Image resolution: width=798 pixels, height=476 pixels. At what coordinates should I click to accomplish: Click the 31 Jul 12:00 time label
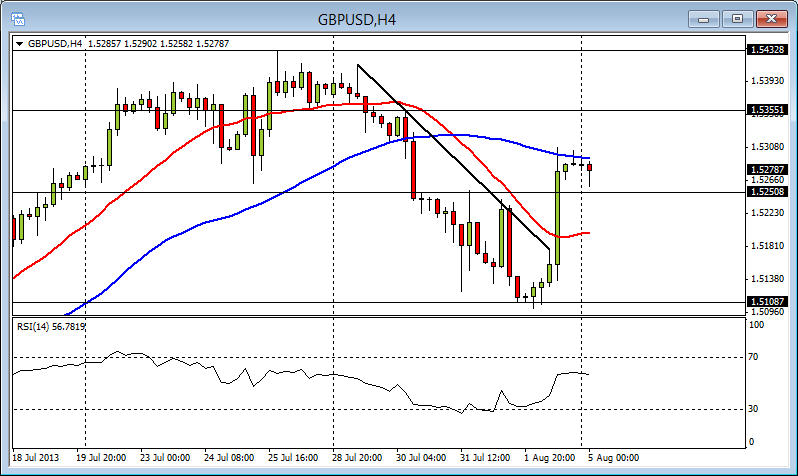pos(485,458)
